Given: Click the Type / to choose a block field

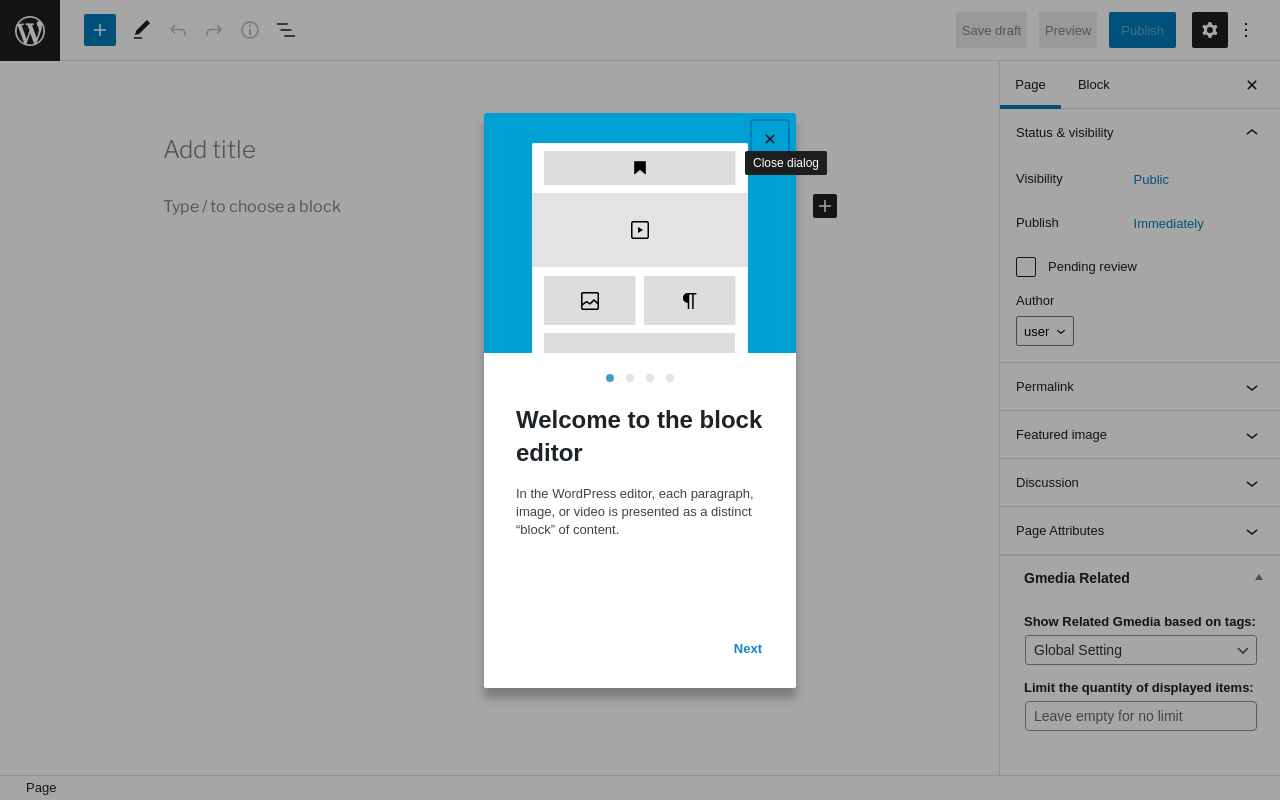Looking at the screenshot, I should [x=252, y=207].
